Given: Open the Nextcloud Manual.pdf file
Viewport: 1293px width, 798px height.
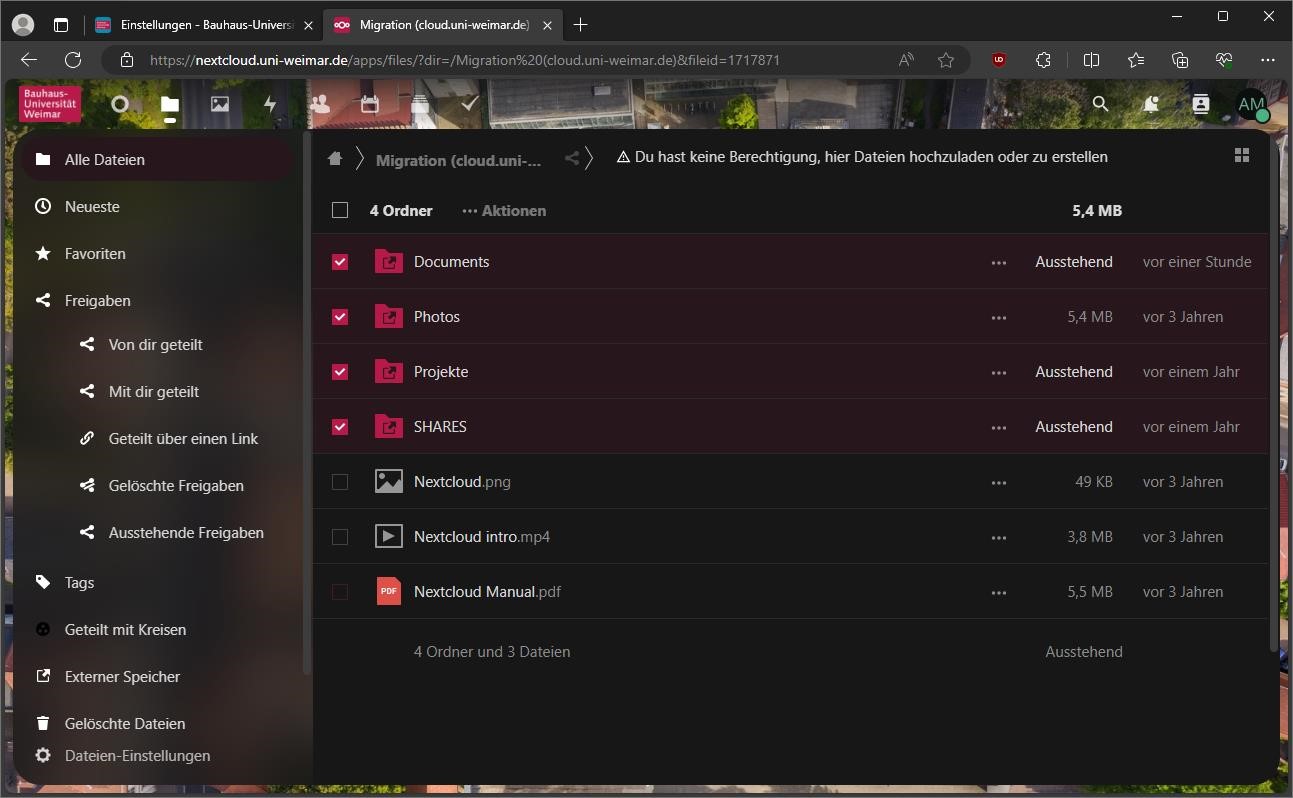Looking at the screenshot, I should click(487, 592).
